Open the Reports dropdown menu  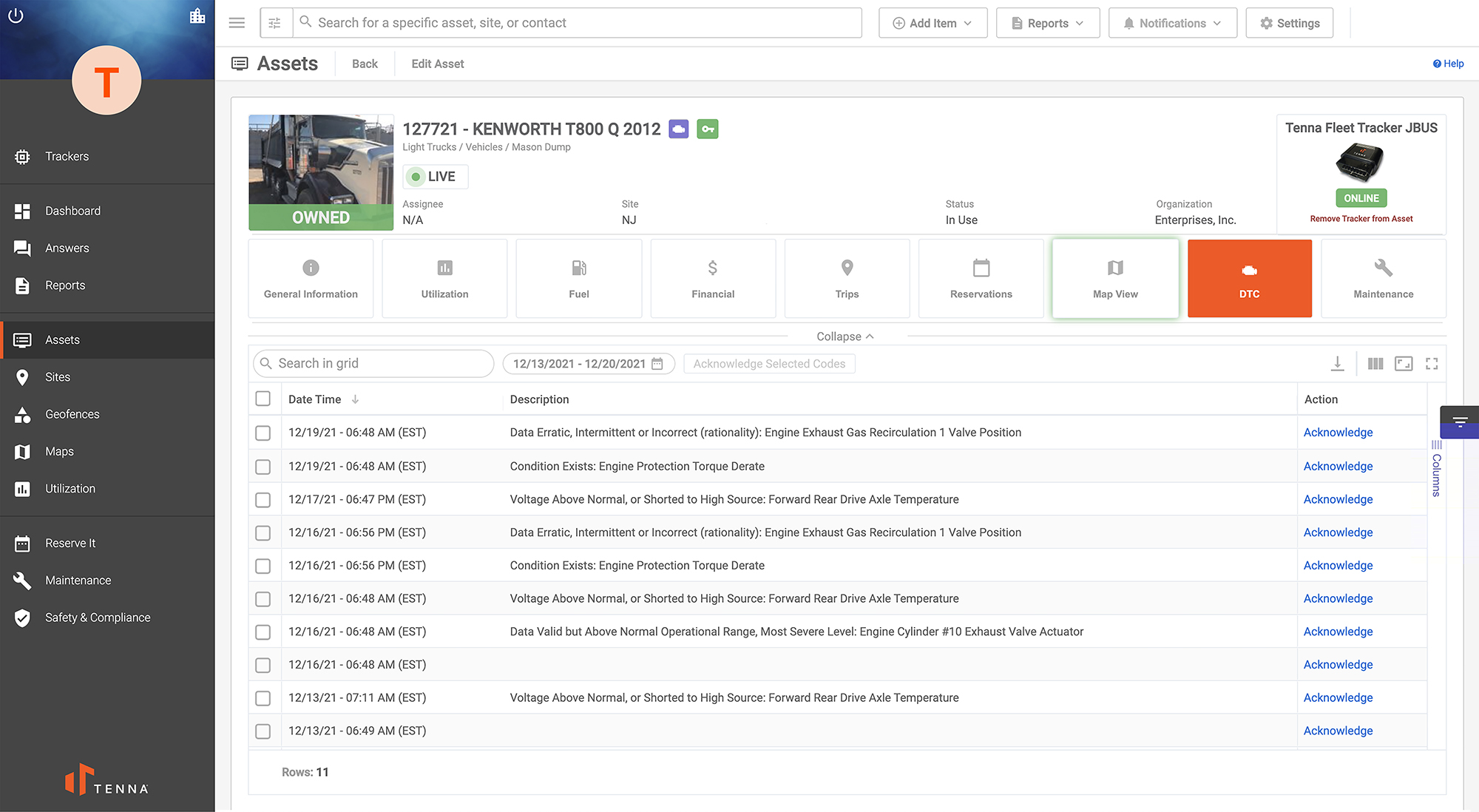tap(1047, 22)
